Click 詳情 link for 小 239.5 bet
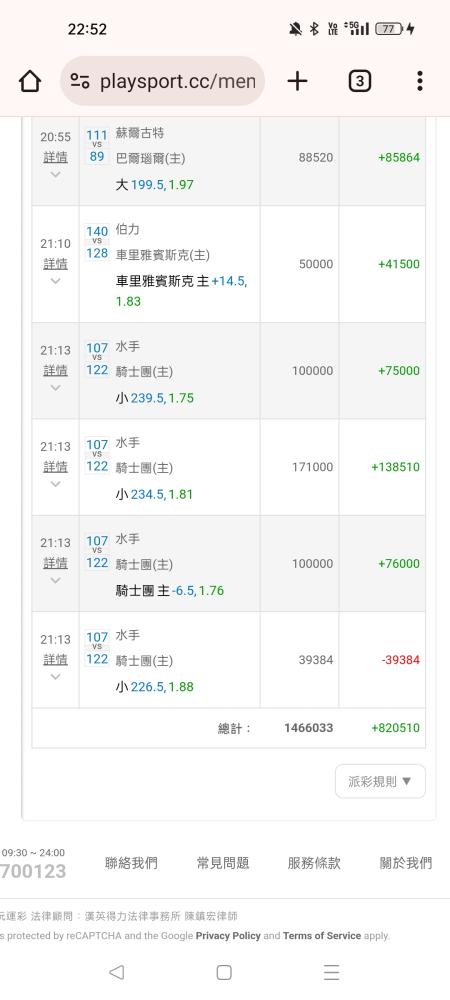Image resolution: width=450 pixels, height=1000 pixels. pos(55,370)
